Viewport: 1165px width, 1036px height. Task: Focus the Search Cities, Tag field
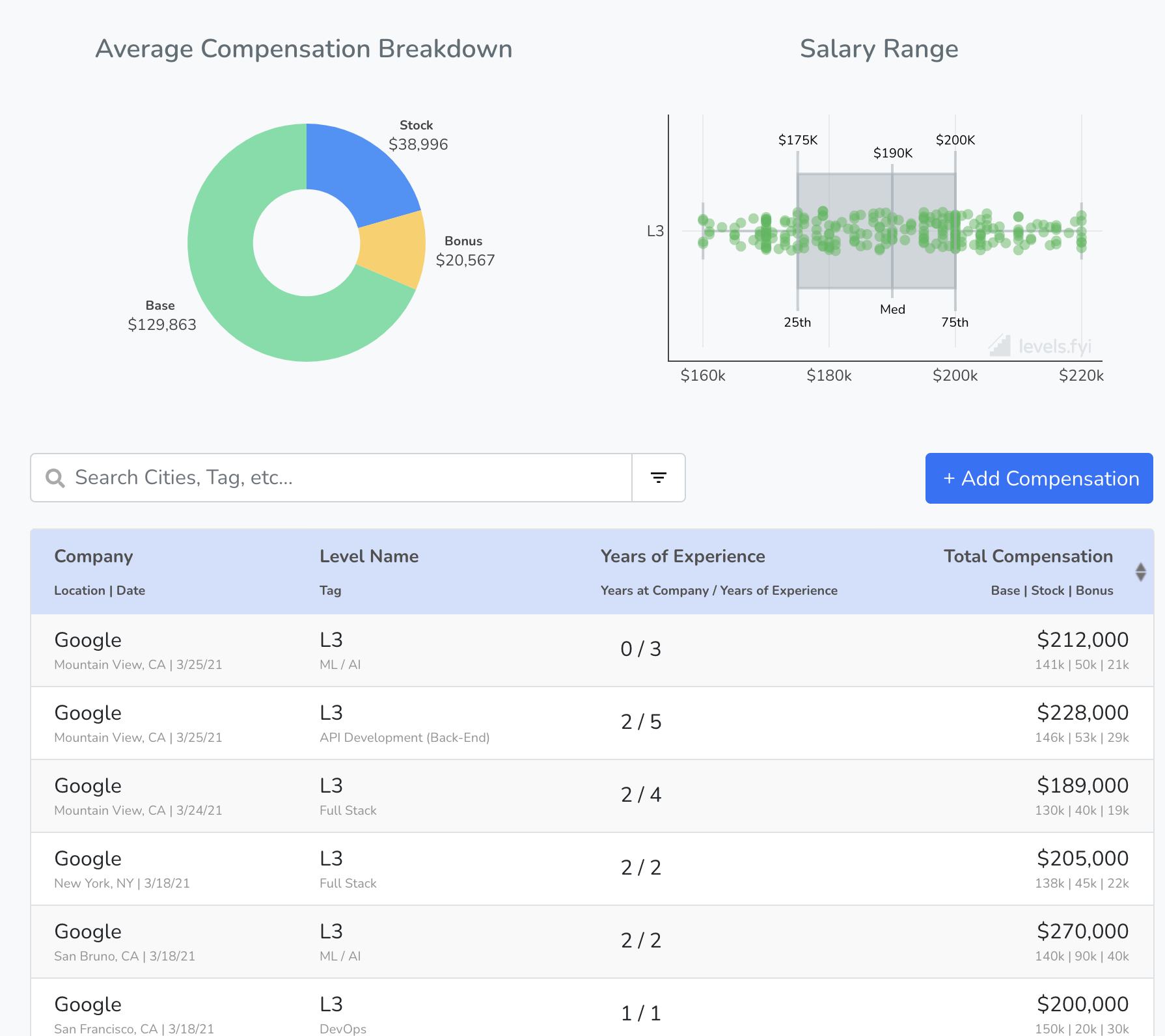331,478
